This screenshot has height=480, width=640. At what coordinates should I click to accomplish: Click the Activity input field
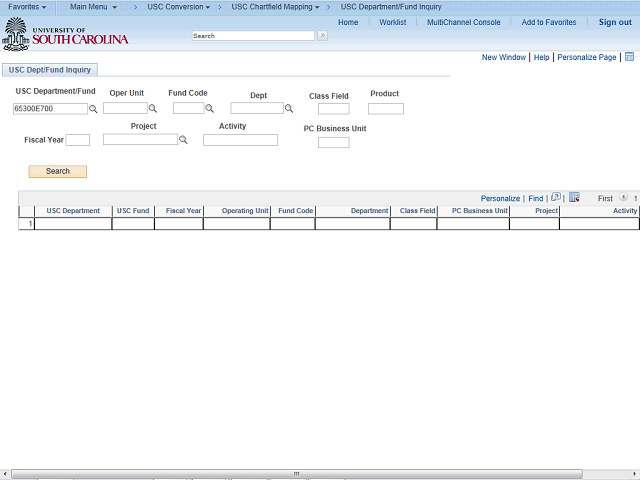tap(240, 140)
